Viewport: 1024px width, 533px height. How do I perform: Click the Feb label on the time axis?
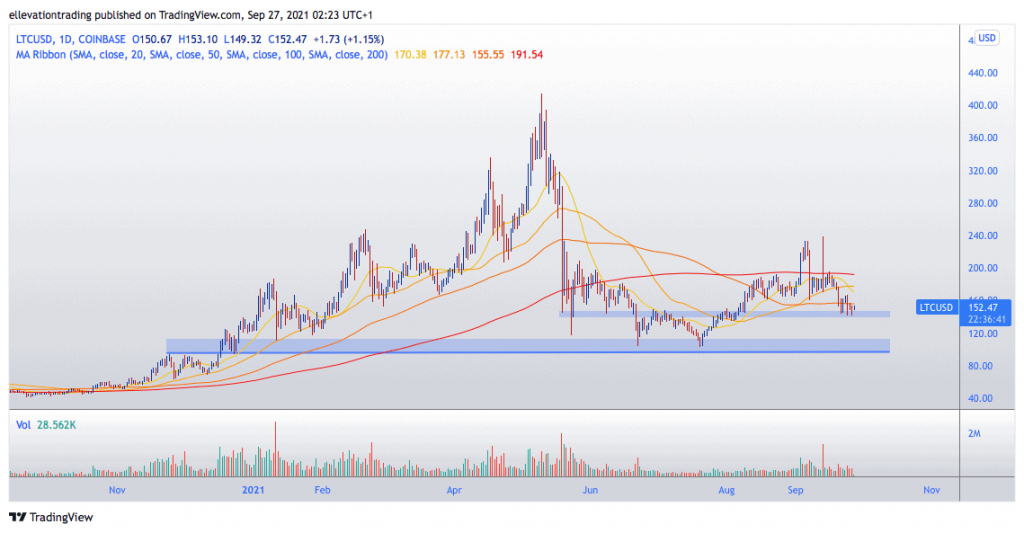[322, 490]
